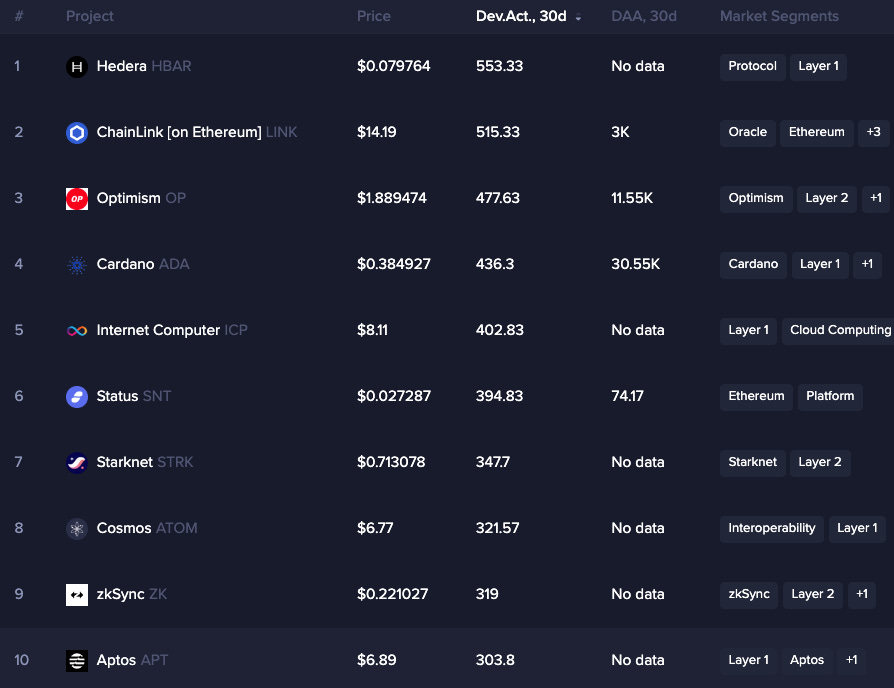Click the Price column header

click(374, 17)
